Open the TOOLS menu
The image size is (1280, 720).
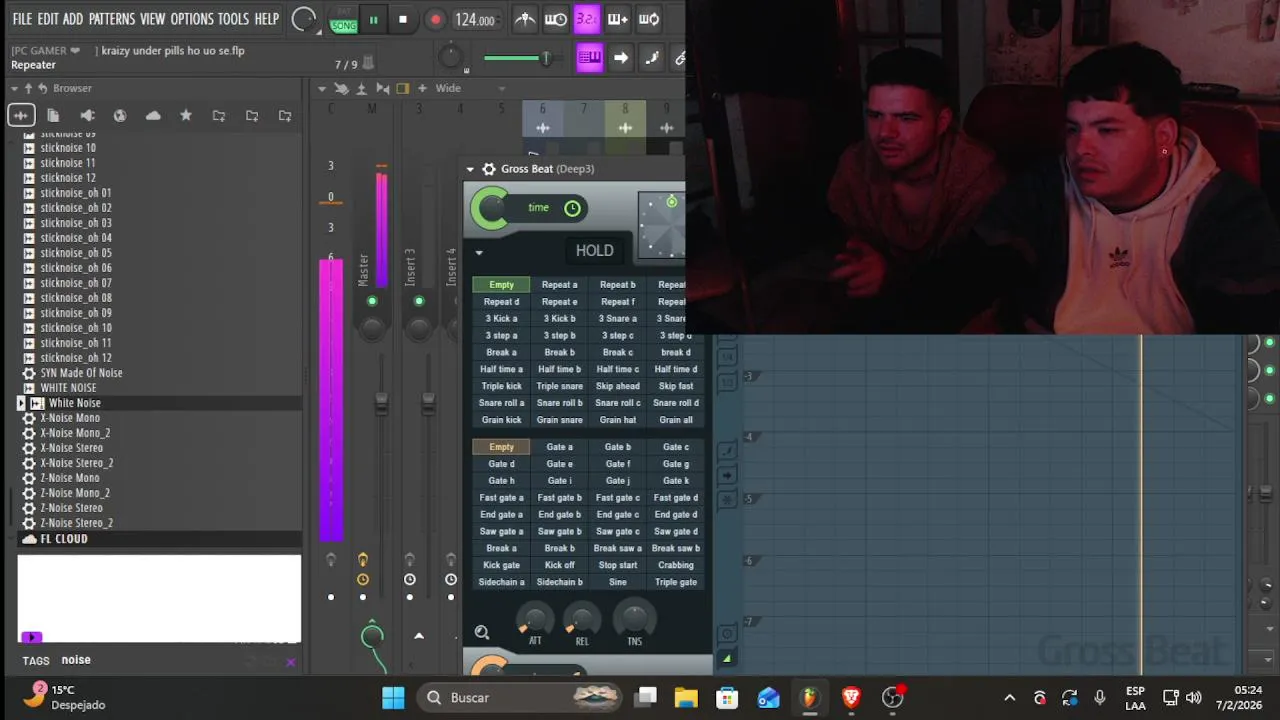coord(233,19)
